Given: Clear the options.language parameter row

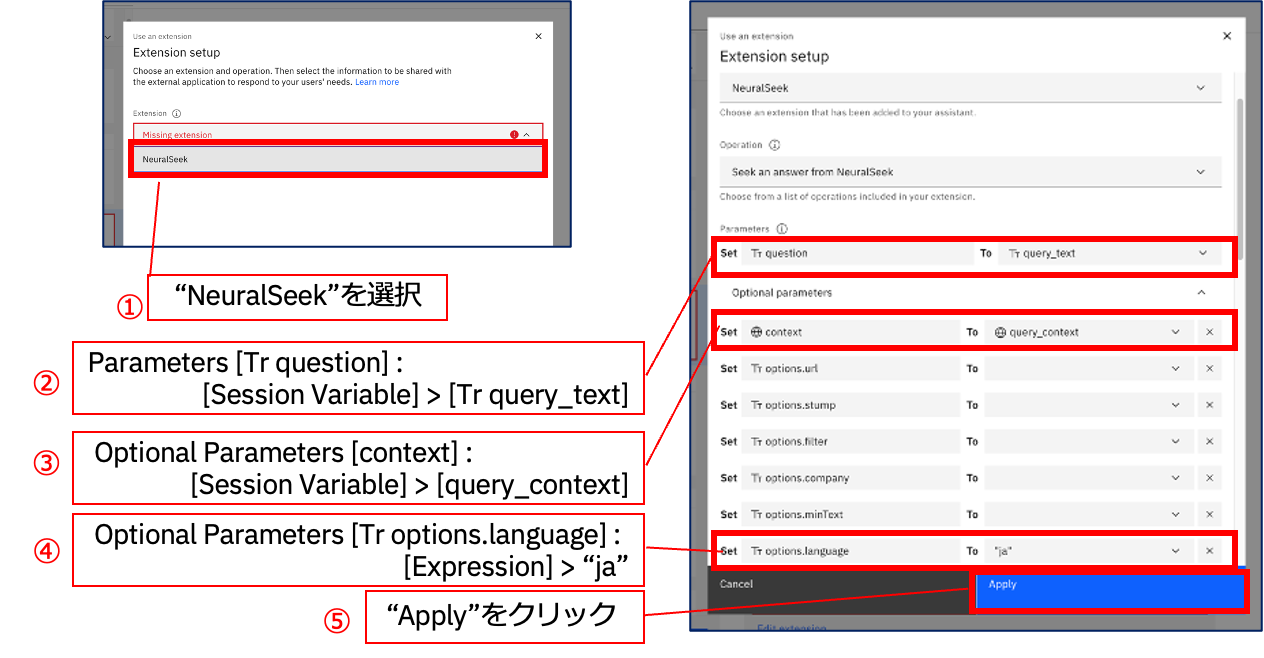Looking at the screenshot, I should click(x=1209, y=551).
